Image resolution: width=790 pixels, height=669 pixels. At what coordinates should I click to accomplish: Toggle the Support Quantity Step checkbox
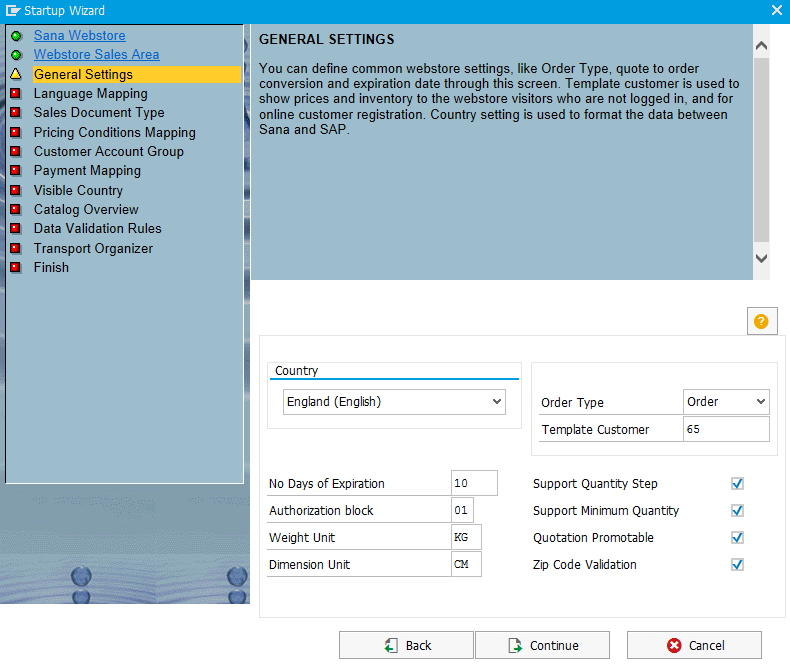coord(737,484)
